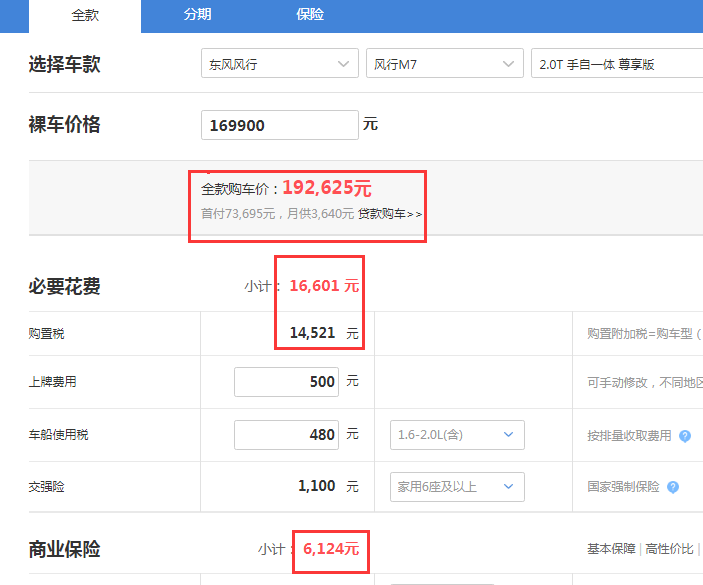Click the help icon beside 国家强制保险

[673, 487]
